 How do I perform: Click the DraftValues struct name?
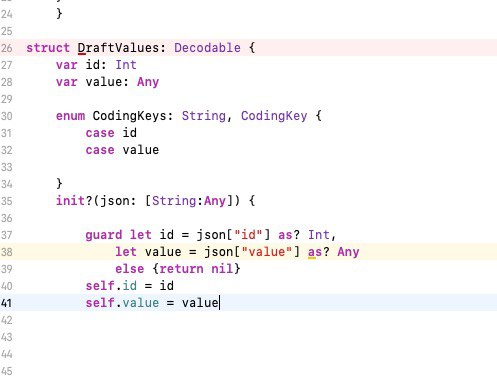tap(118, 48)
